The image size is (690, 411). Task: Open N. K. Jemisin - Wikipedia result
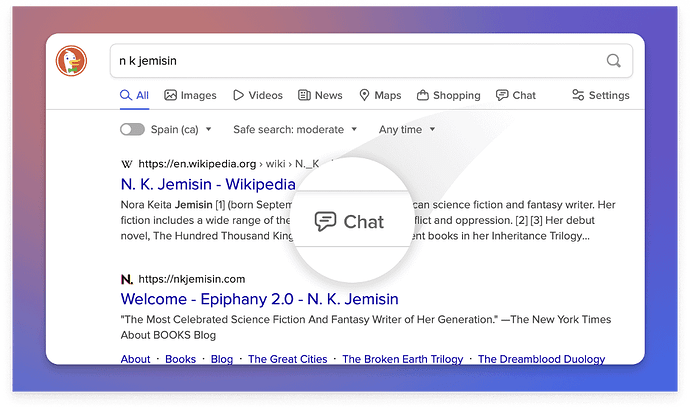click(208, 184)
